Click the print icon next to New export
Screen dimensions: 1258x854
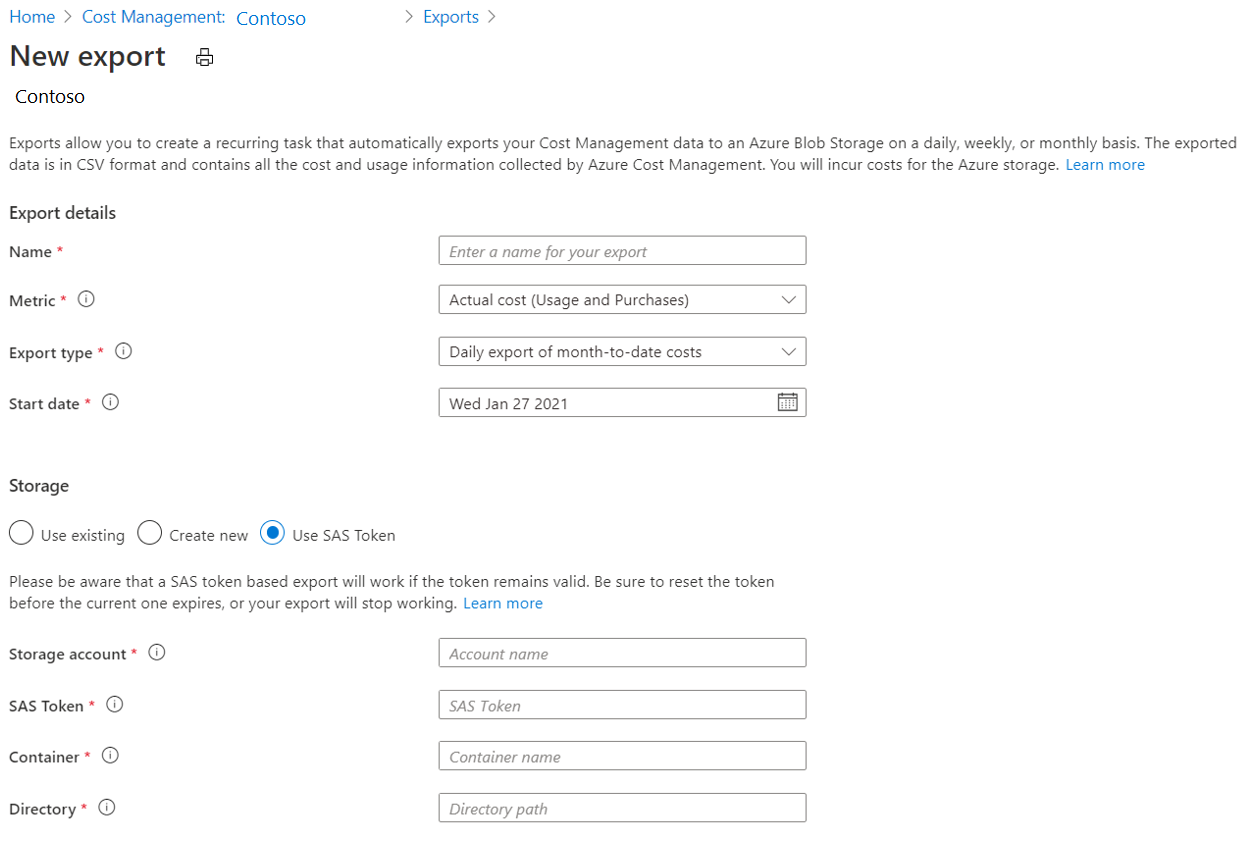pos(204,58)
